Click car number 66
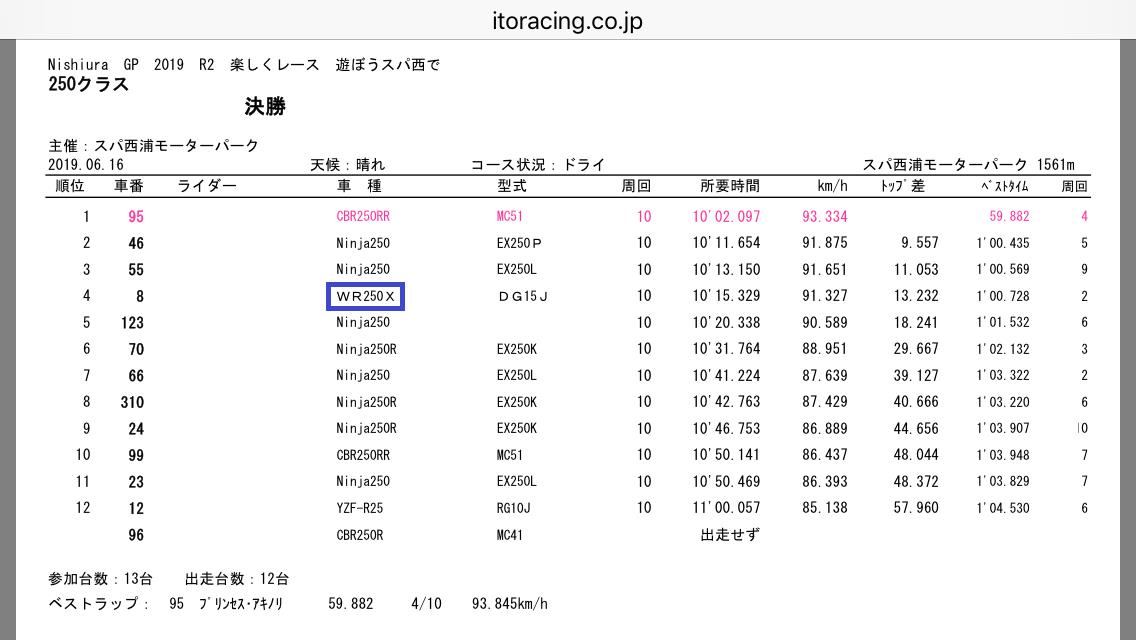The height and width of the screenshot is (640, 1136). 135,376
